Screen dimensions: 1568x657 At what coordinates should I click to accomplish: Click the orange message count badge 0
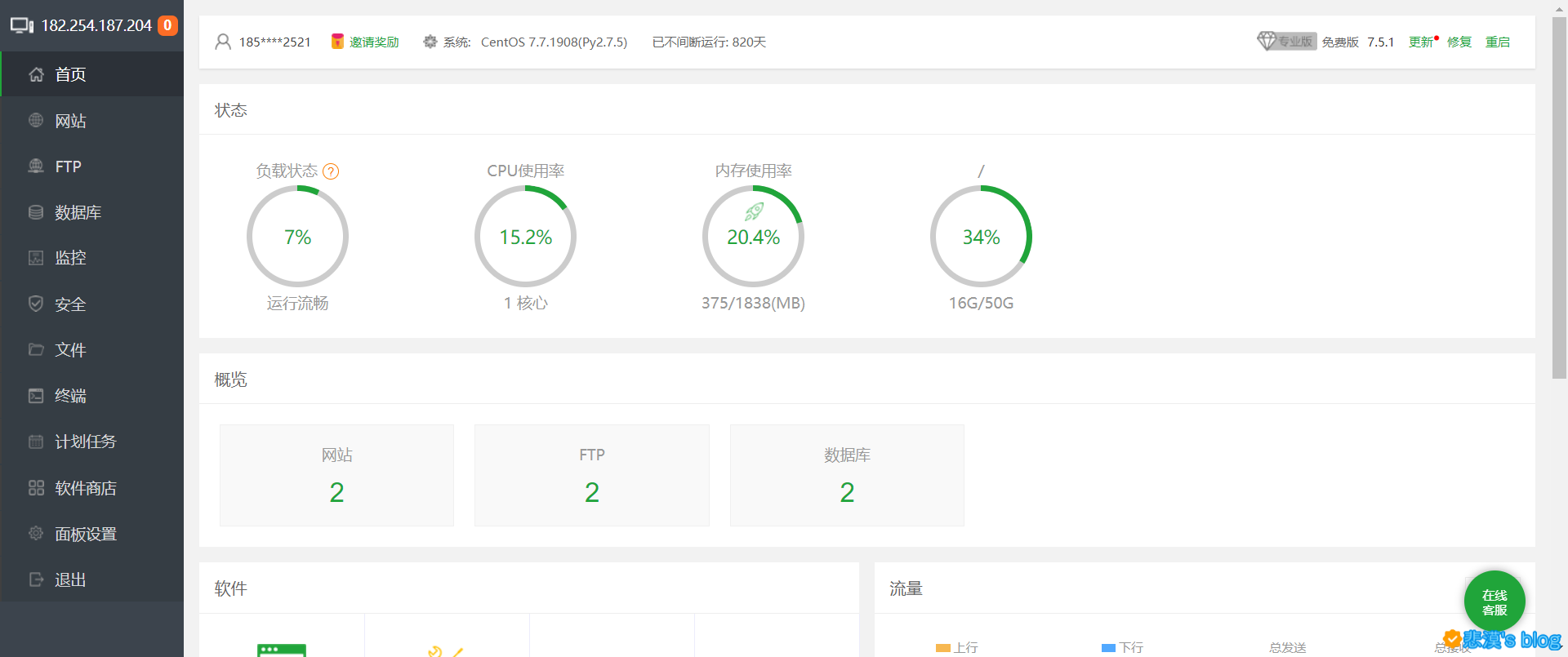coord(167,25)
